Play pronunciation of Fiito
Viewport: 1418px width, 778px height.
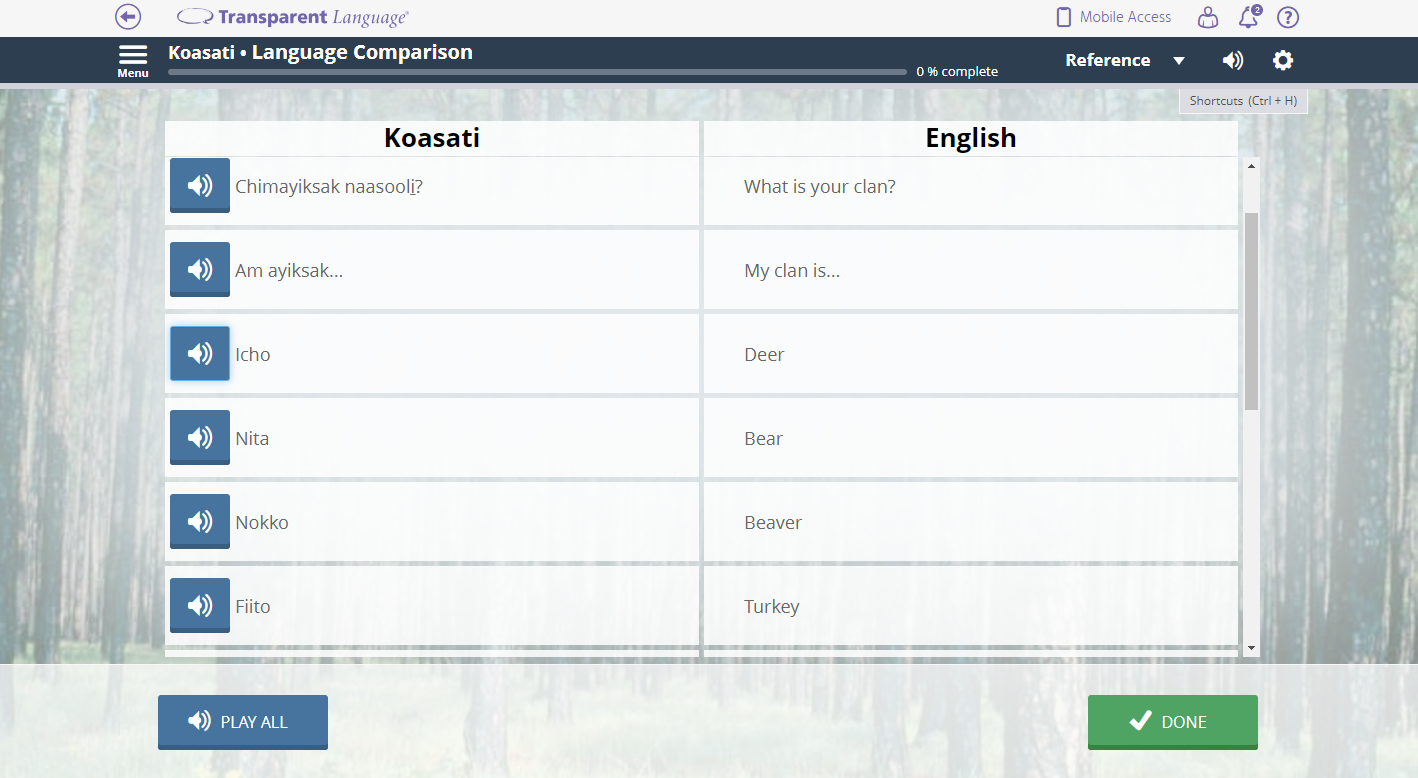pos(200,606)
